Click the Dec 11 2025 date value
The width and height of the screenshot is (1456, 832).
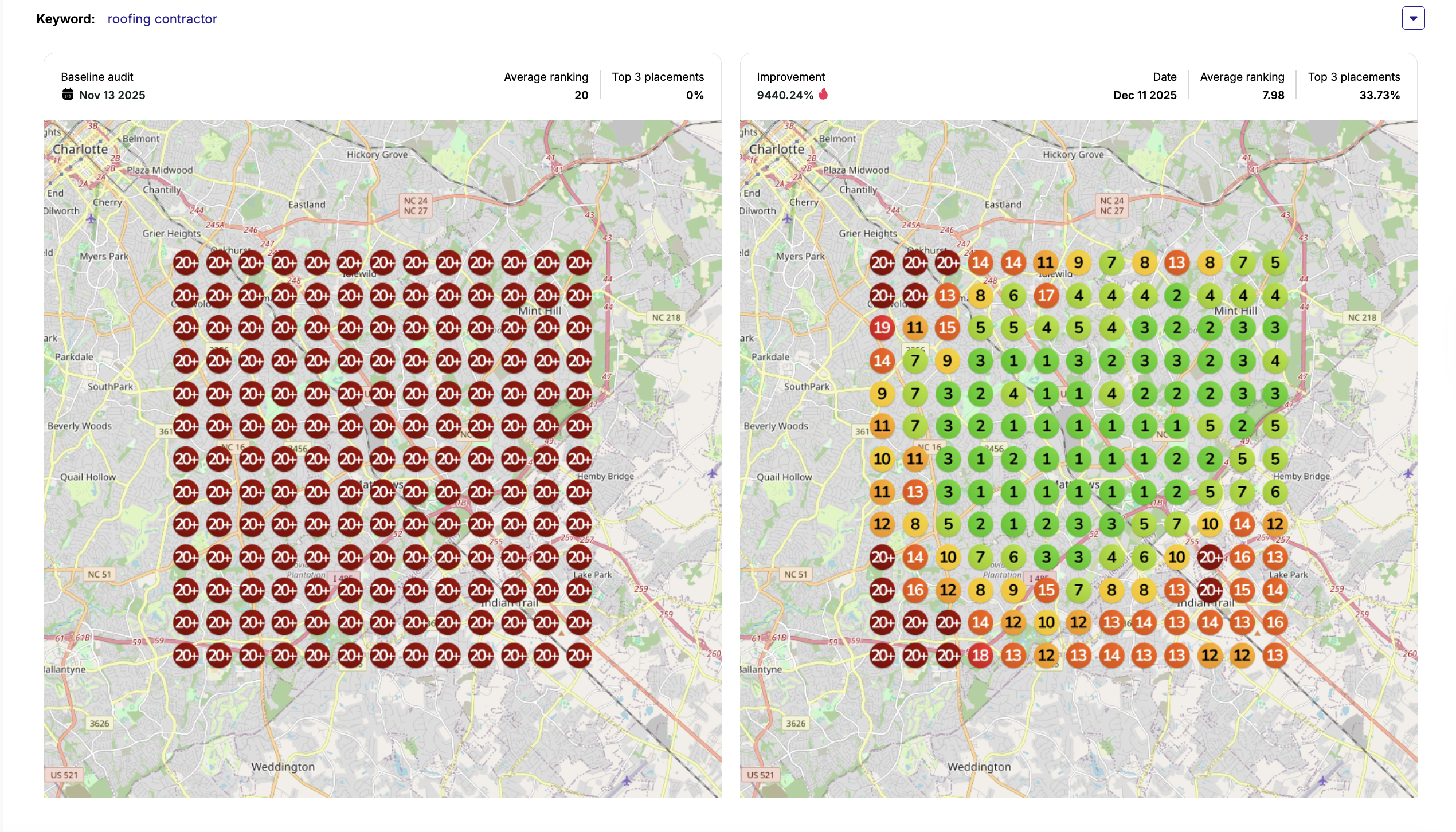point(1144,95)
